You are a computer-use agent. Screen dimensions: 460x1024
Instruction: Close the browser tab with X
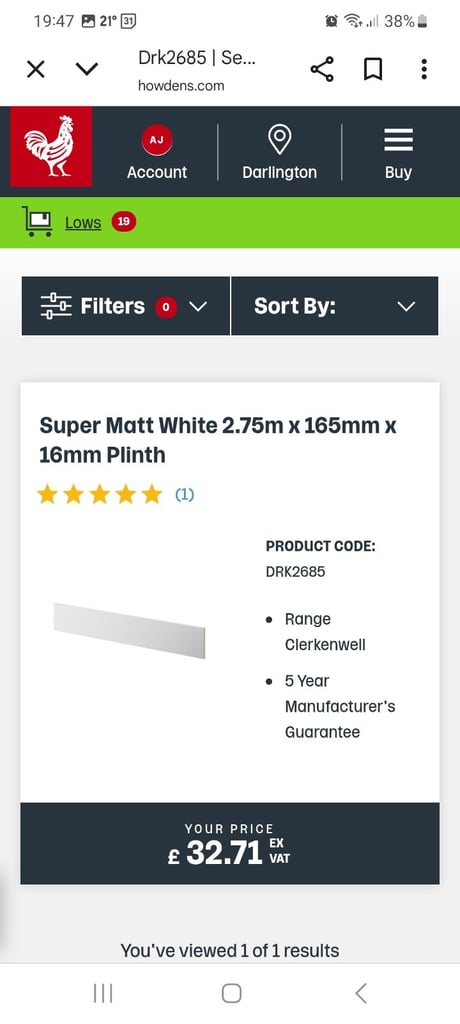(36, 69)
